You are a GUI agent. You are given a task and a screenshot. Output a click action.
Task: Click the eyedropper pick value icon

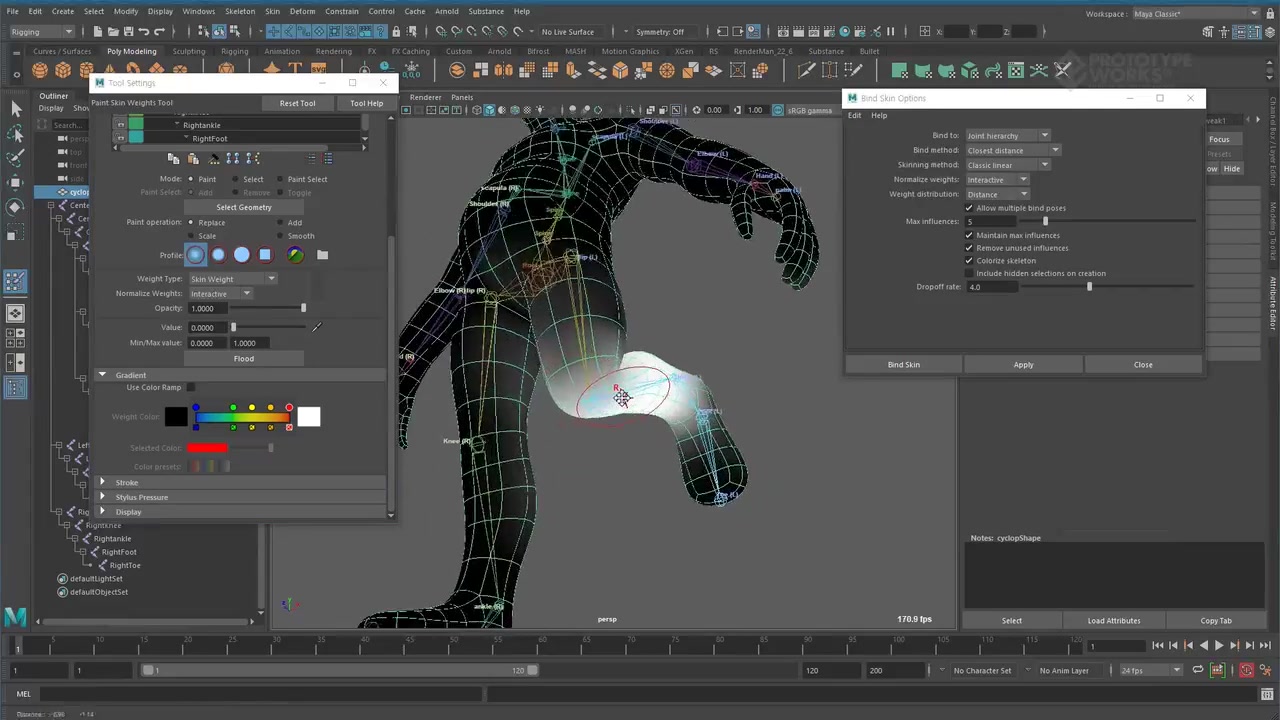tap(316, 327)
